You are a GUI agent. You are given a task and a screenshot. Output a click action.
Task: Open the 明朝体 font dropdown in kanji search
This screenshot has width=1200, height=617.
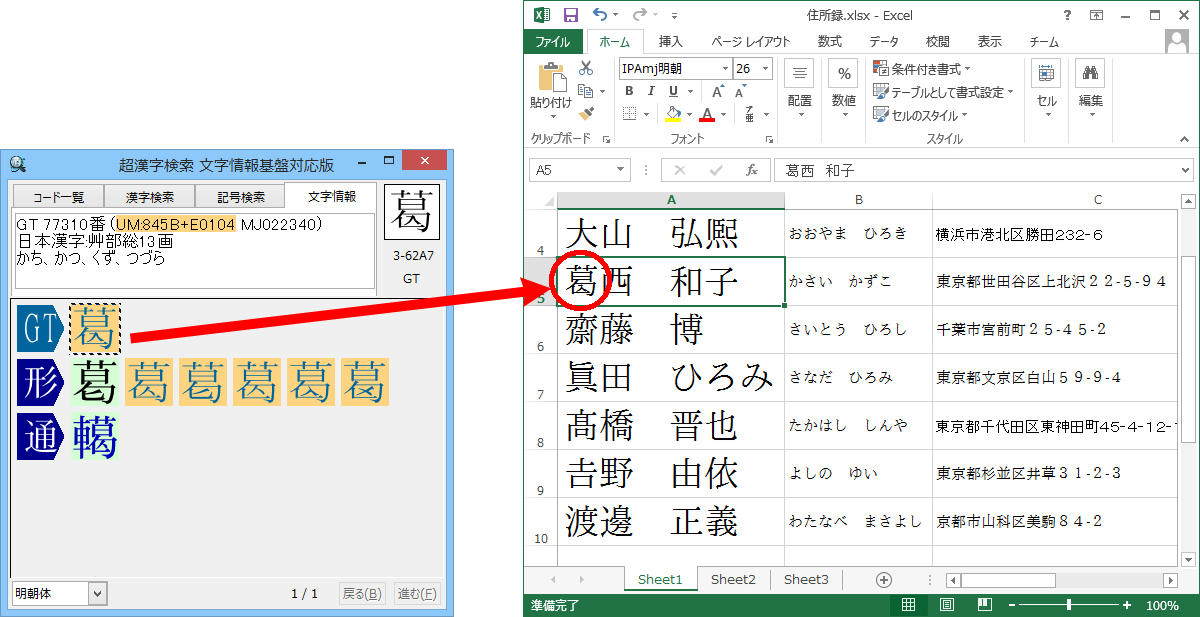(97, 593)
